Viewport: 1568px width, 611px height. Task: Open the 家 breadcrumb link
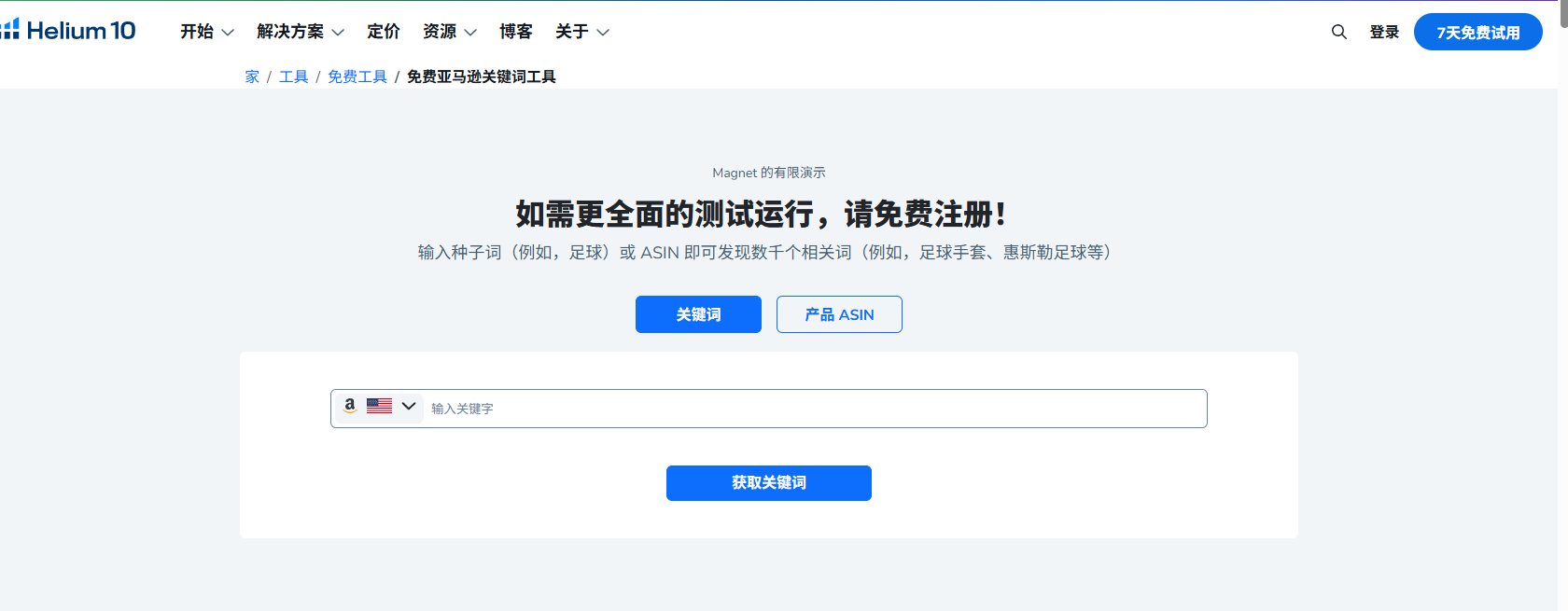tap(252, 76)
